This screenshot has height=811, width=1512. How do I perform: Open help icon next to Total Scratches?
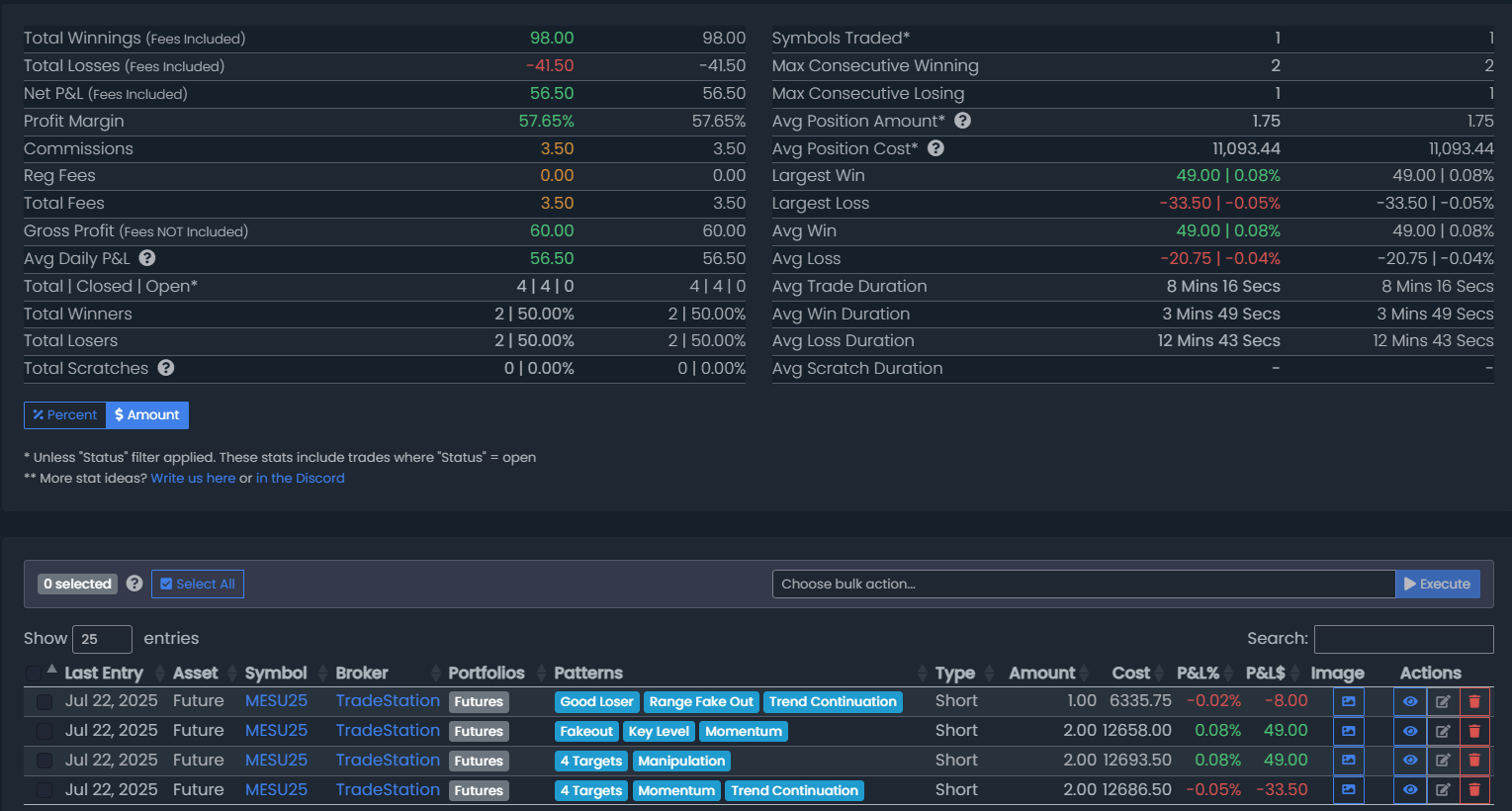coord(166,368)
